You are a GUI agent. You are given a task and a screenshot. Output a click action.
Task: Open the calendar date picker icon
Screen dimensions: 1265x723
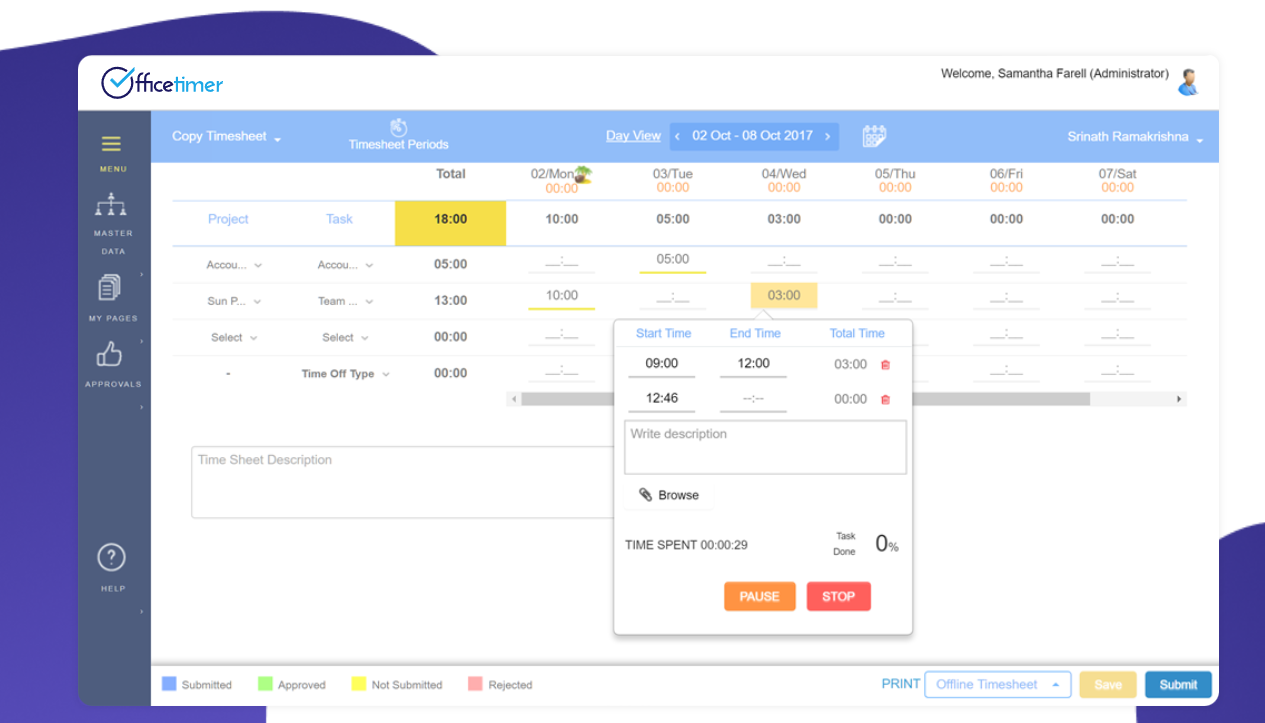(874, 136)
